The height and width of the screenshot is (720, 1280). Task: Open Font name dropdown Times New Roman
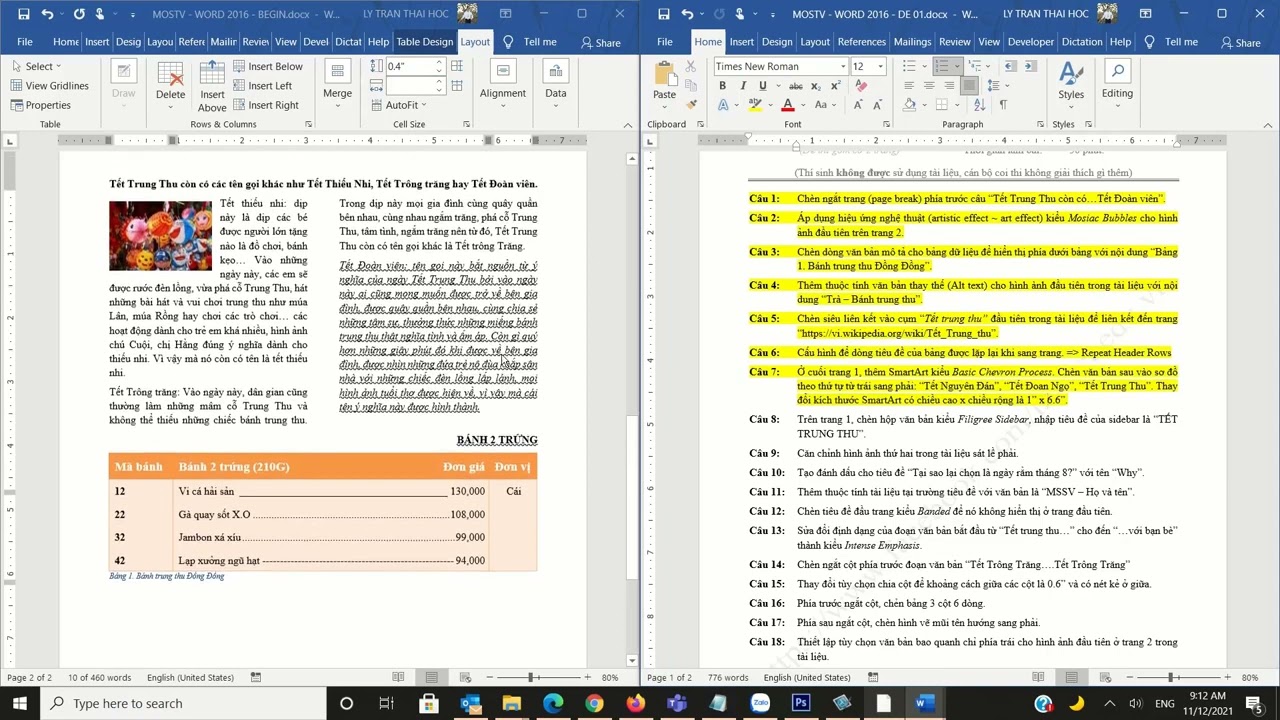(x=843, y=67)
